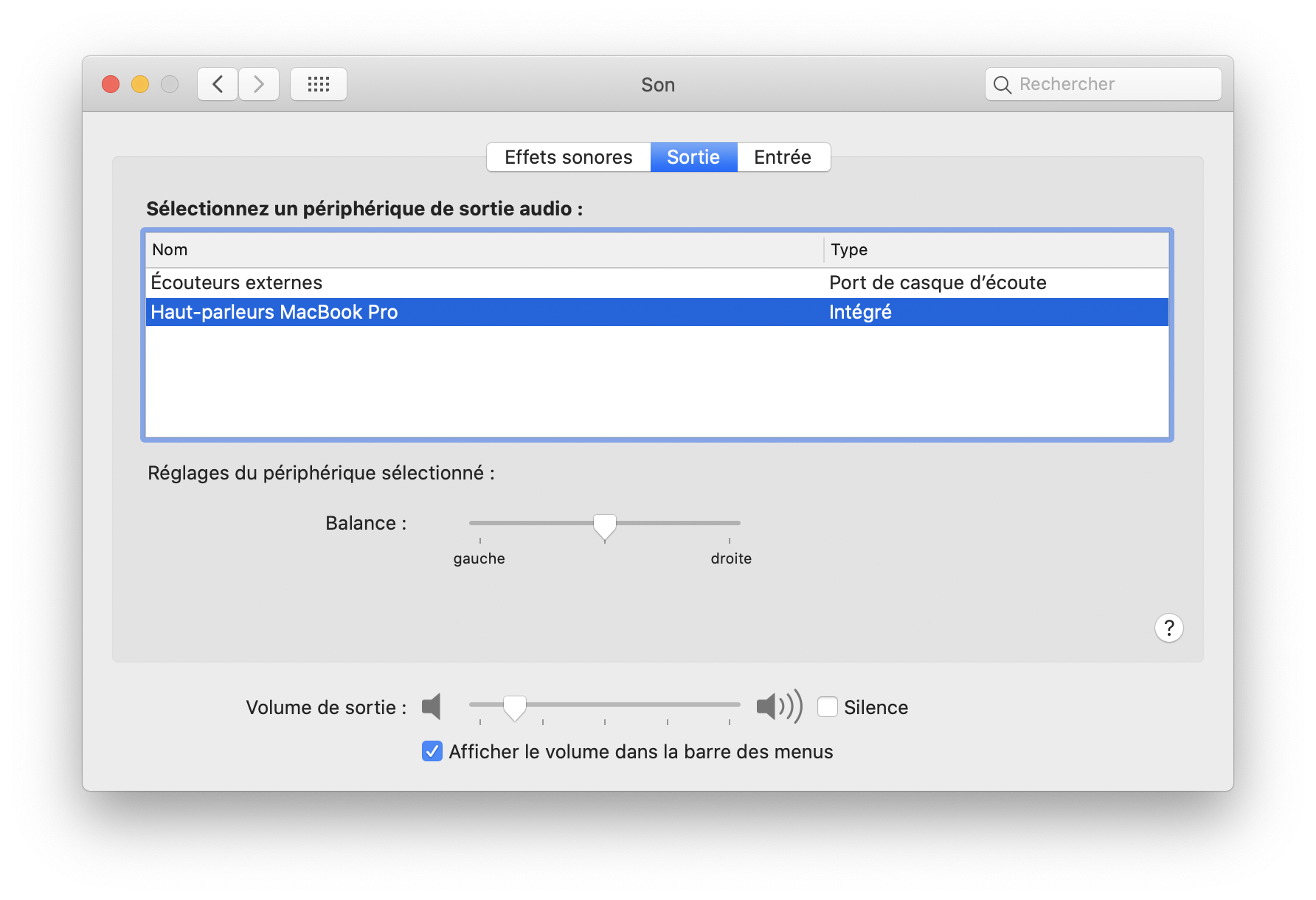Open help with the question mark button
Screen dimensions: 1316x900
tap(1168, 628)
